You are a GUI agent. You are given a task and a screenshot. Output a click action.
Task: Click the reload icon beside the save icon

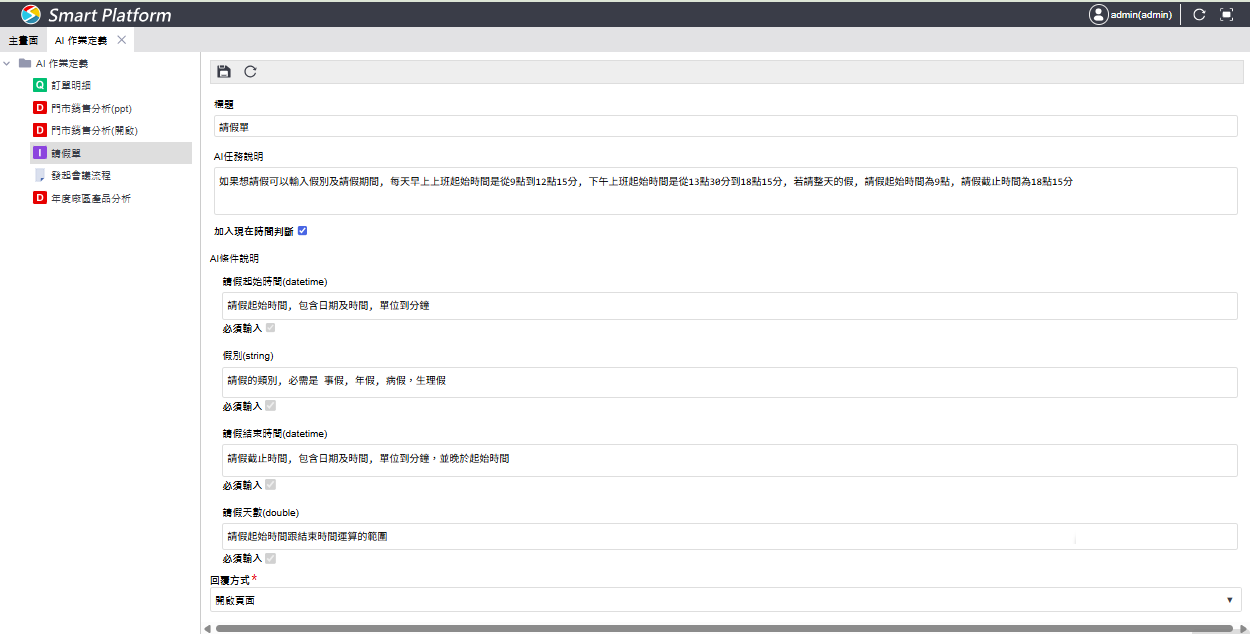pos(250,71)
